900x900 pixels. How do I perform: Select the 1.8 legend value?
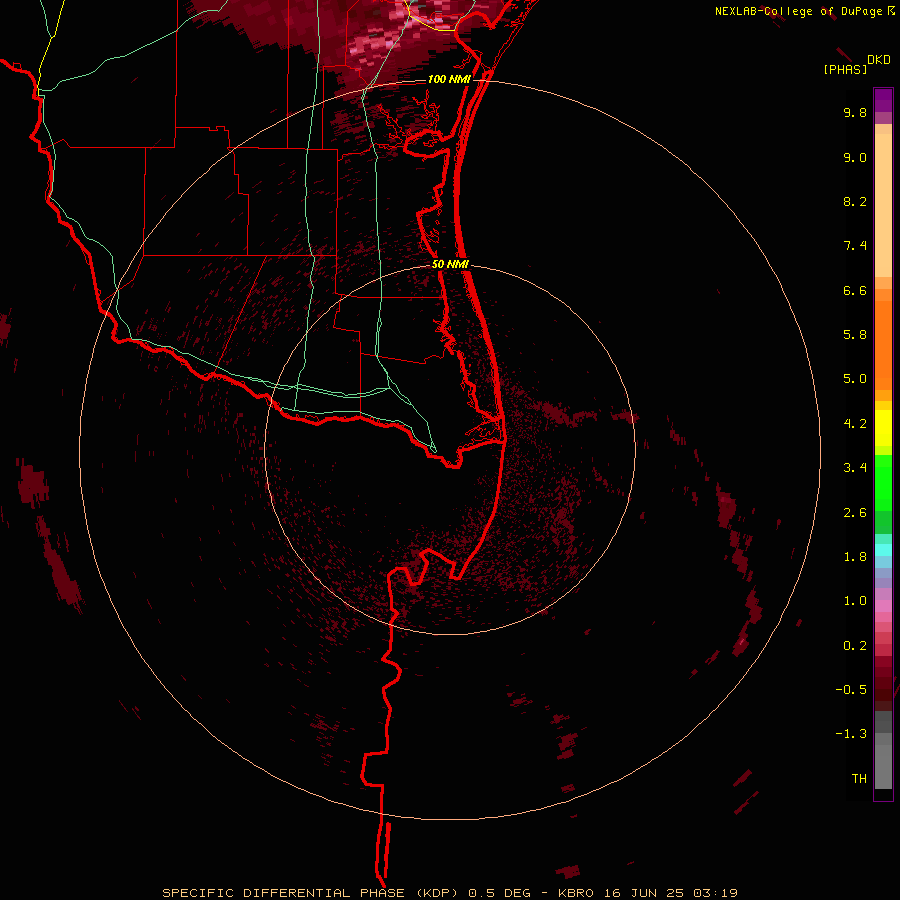(855, 557)
